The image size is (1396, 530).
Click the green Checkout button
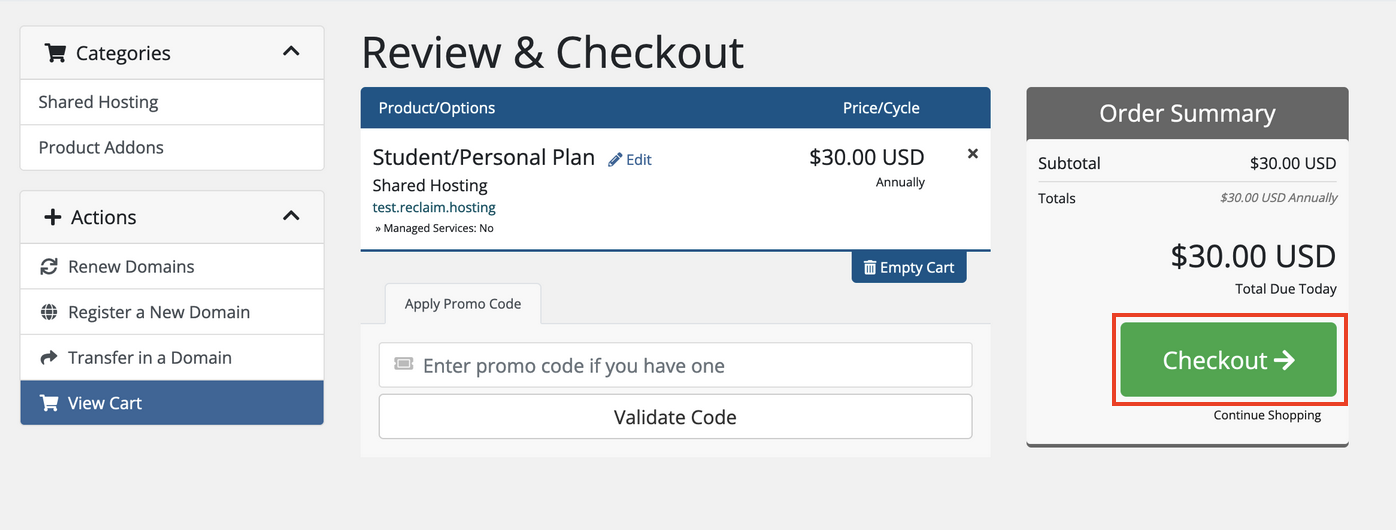point(1228,360)
